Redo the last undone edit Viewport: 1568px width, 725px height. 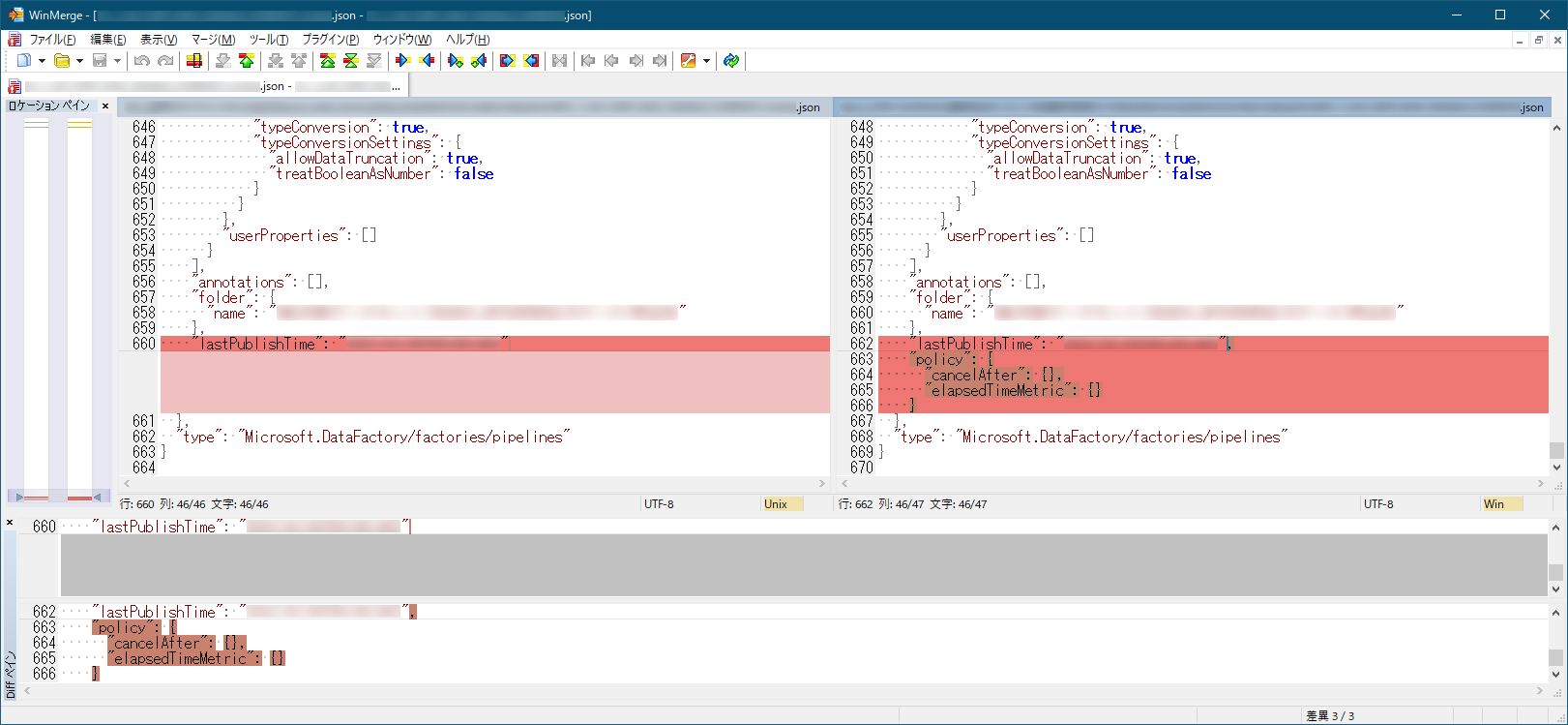coord(165,61)
